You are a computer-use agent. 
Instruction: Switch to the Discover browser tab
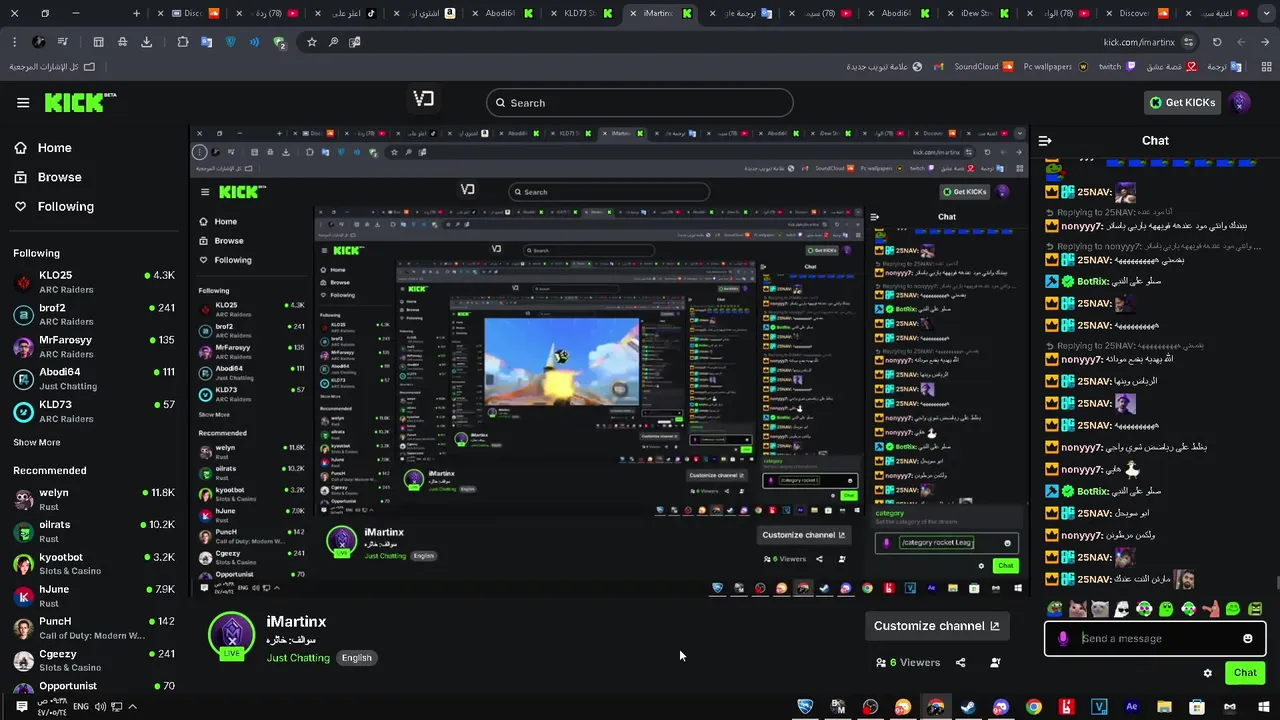(1135, 13)
